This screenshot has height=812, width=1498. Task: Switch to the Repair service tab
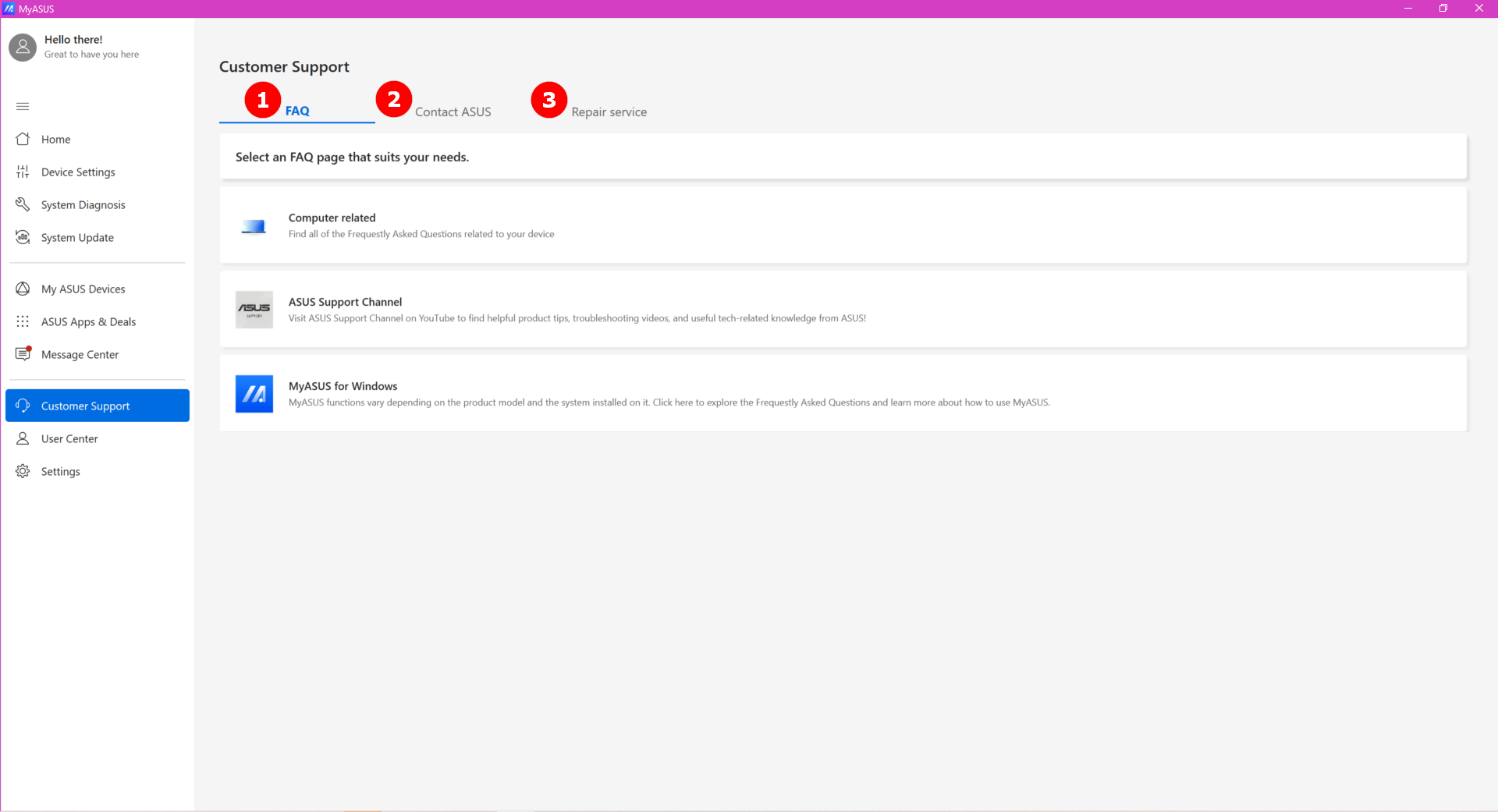609,112
